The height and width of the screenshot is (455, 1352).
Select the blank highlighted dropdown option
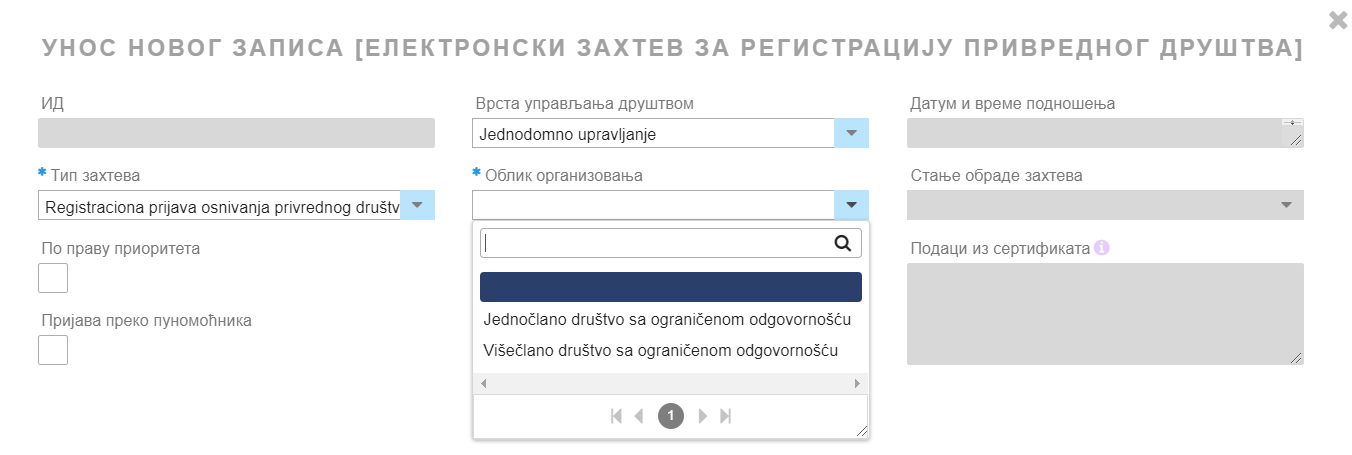tap(671, 287)
